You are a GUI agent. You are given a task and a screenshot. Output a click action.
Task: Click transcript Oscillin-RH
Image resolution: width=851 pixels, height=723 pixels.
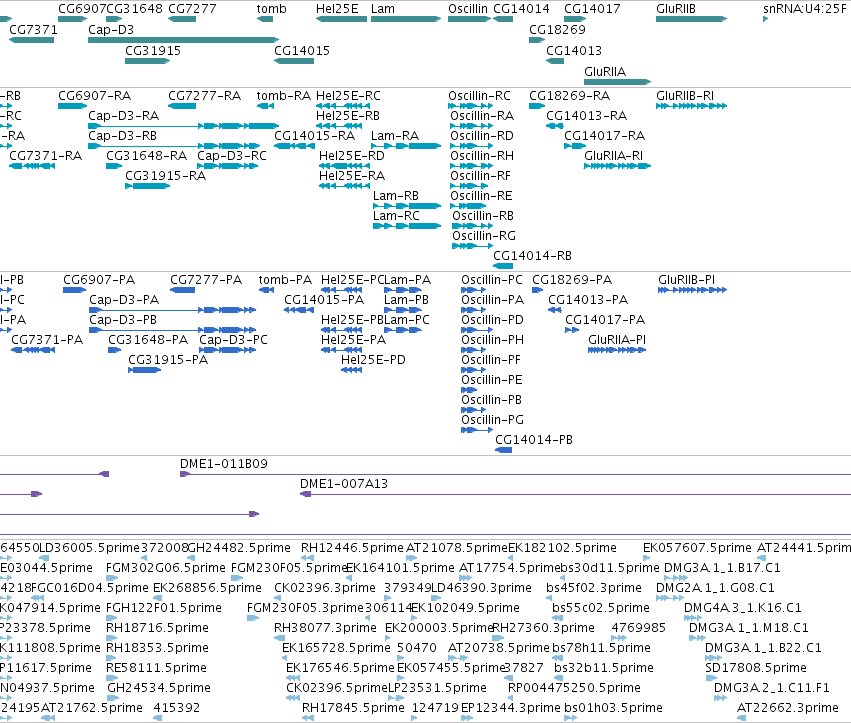click(x=472, y=166)
